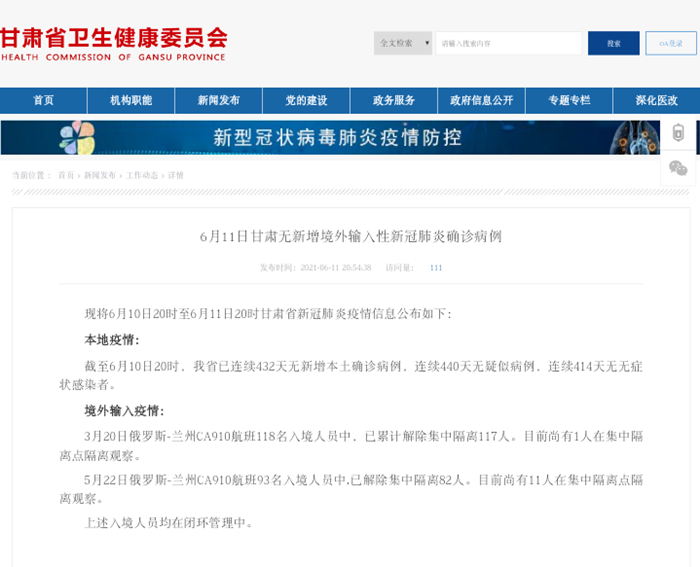Click the line starting 现将6月10日20时
The height and width of the screenshot is (567, 700).
(268, 314)
